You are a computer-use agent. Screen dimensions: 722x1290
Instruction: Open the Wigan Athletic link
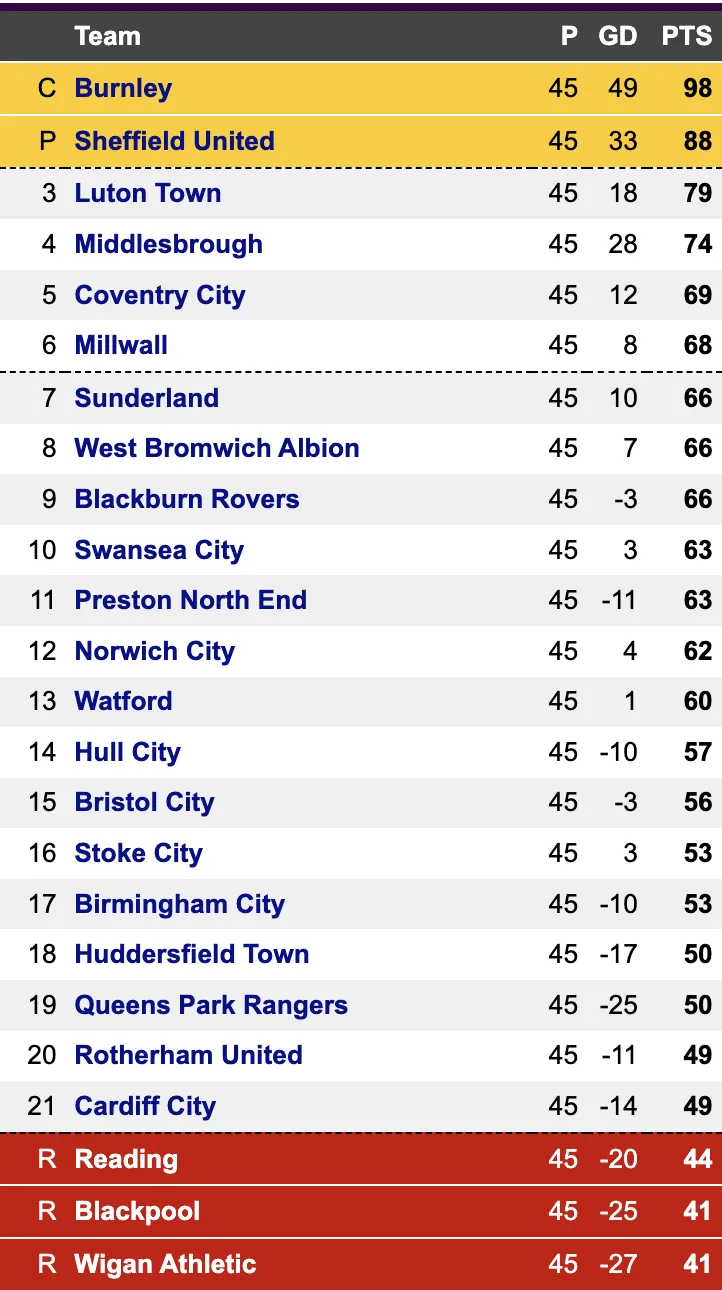click(165, 1264)
